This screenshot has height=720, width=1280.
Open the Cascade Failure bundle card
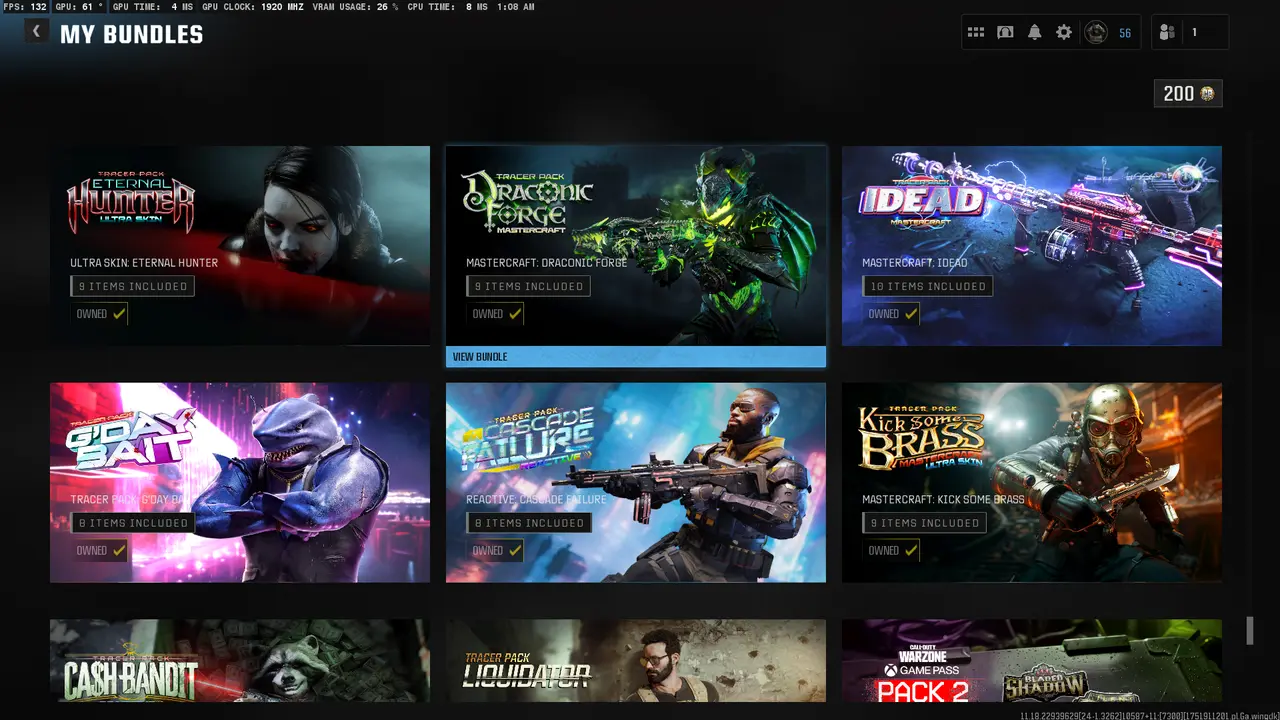(636, 482)
